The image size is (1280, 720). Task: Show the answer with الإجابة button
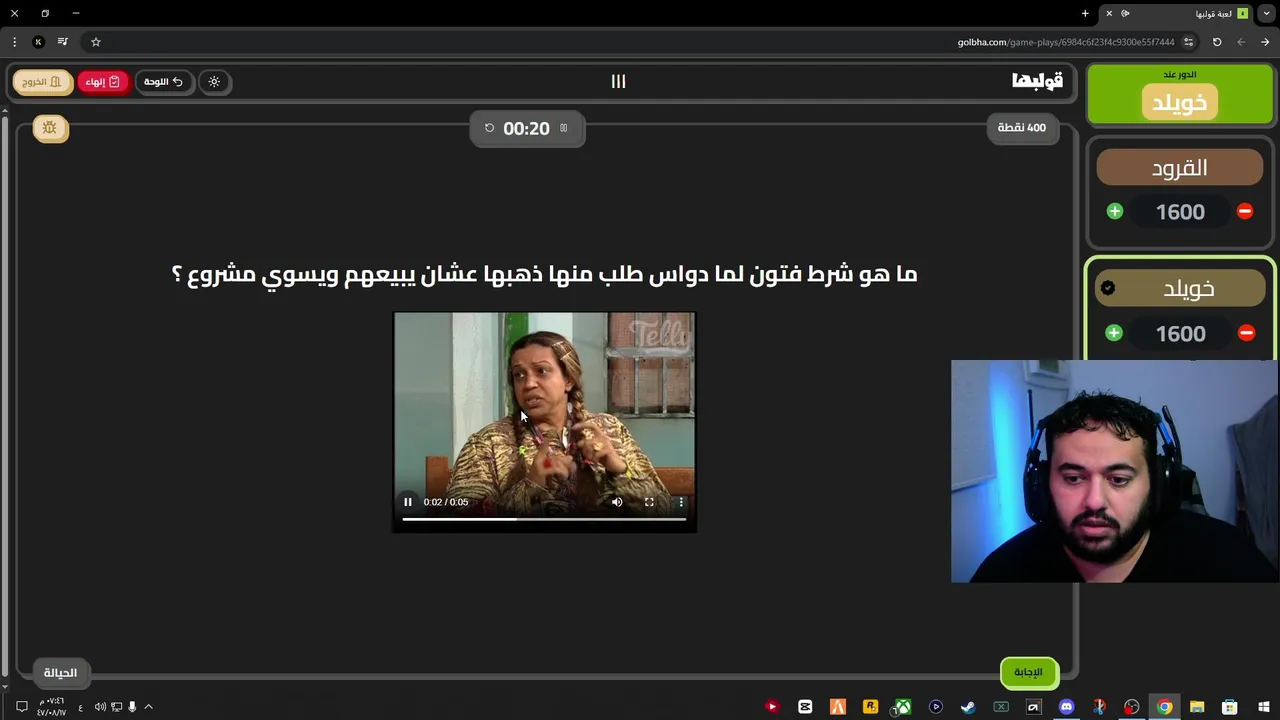pyautogui.click(x=1028, y=672)
